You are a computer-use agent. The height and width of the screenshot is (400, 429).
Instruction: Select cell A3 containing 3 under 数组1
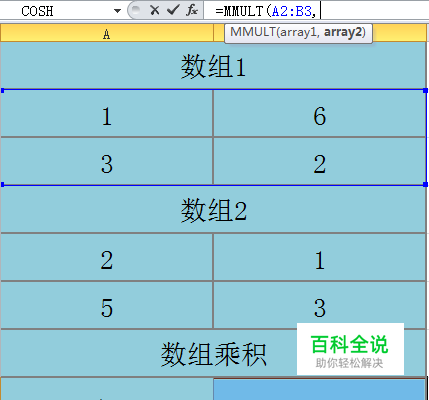106,161
